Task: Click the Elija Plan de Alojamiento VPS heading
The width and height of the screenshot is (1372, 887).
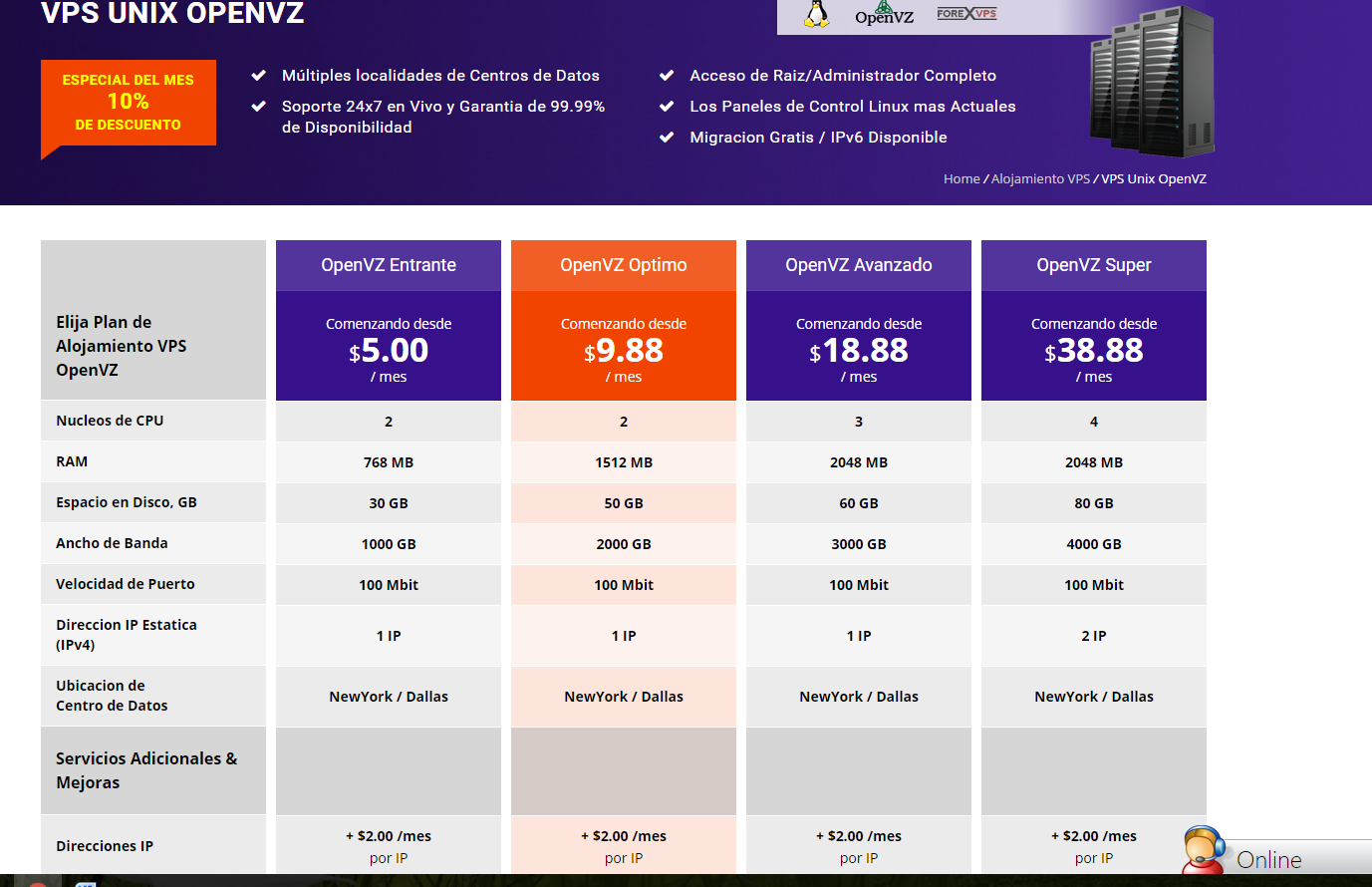Action: (x=122, y=346)
